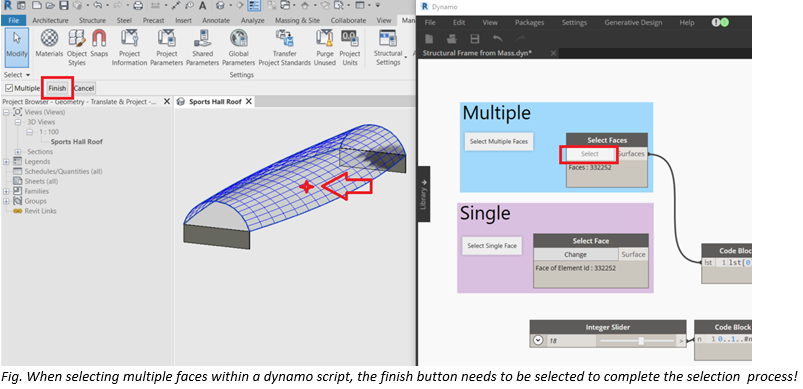Open Project Information
803x389 pixels.
click(x=130, y=47)
